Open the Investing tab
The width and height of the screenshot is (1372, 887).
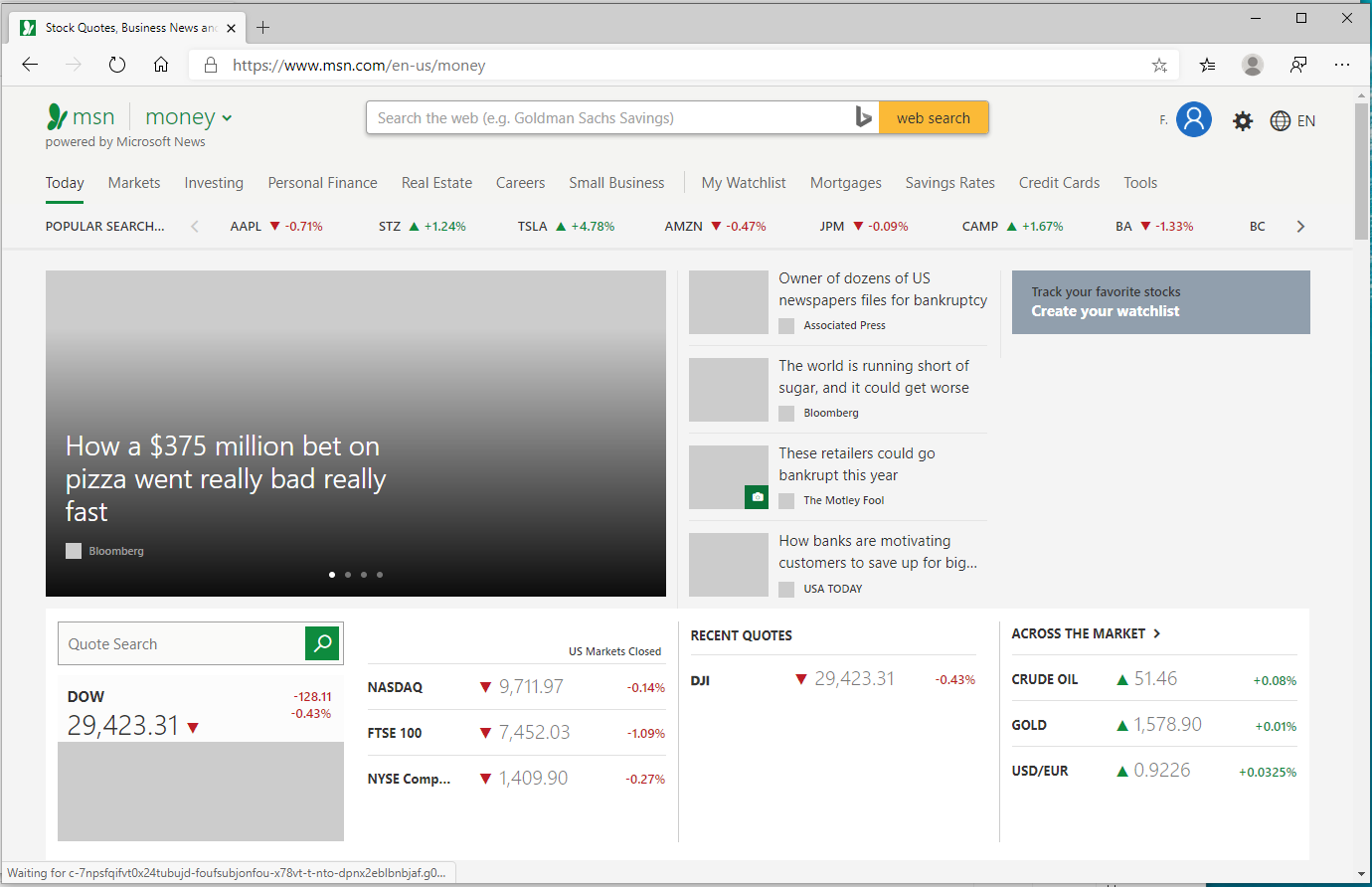(214, 183)
